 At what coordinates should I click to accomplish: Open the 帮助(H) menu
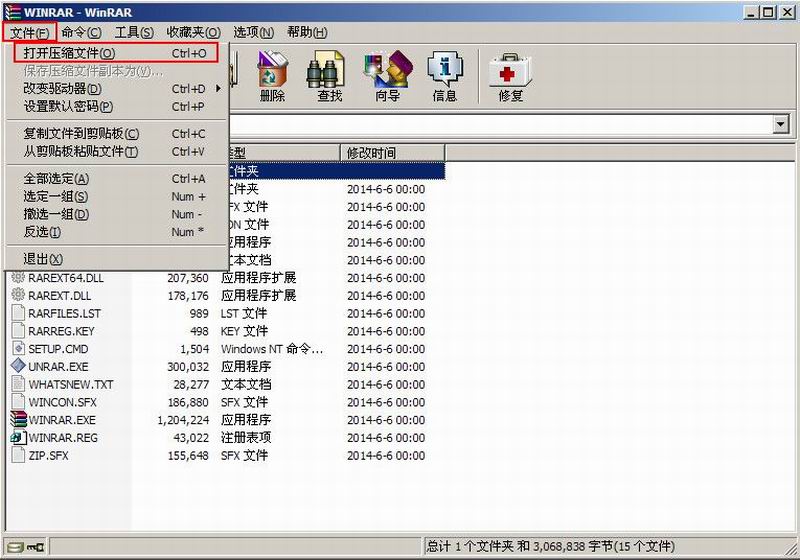click(307, 33)
